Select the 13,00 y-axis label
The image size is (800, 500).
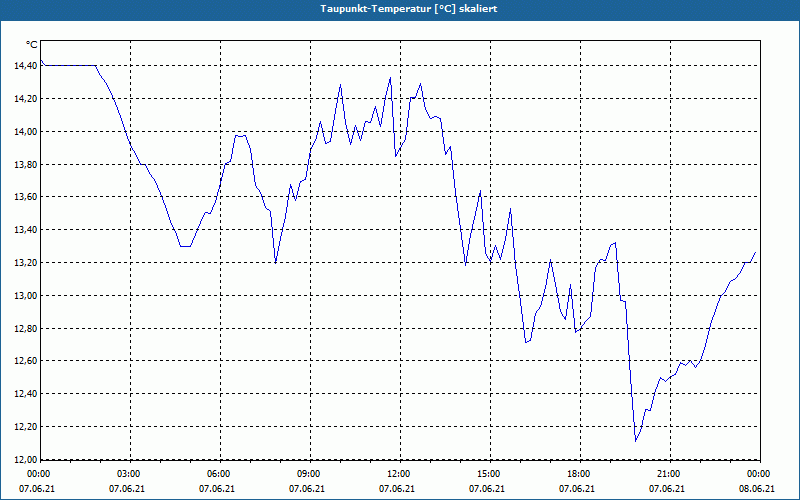[26, 295]
